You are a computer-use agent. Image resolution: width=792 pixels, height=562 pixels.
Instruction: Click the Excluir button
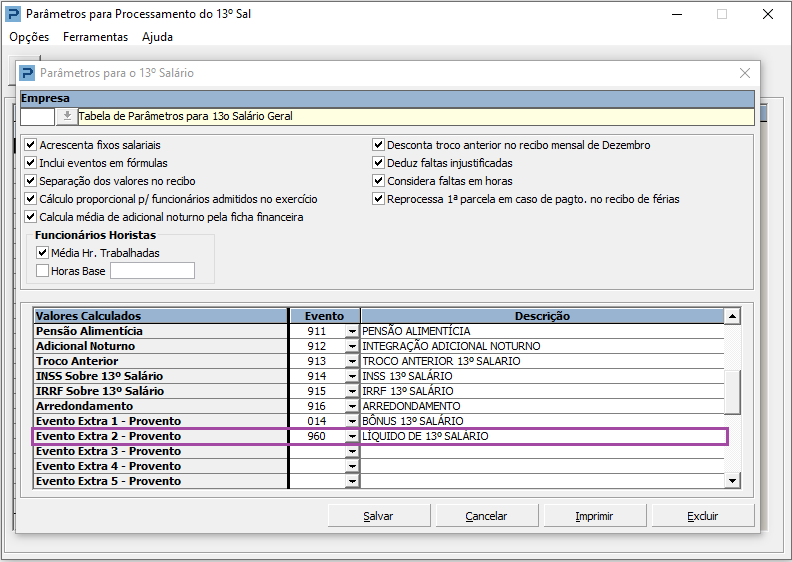click(702, 516)
